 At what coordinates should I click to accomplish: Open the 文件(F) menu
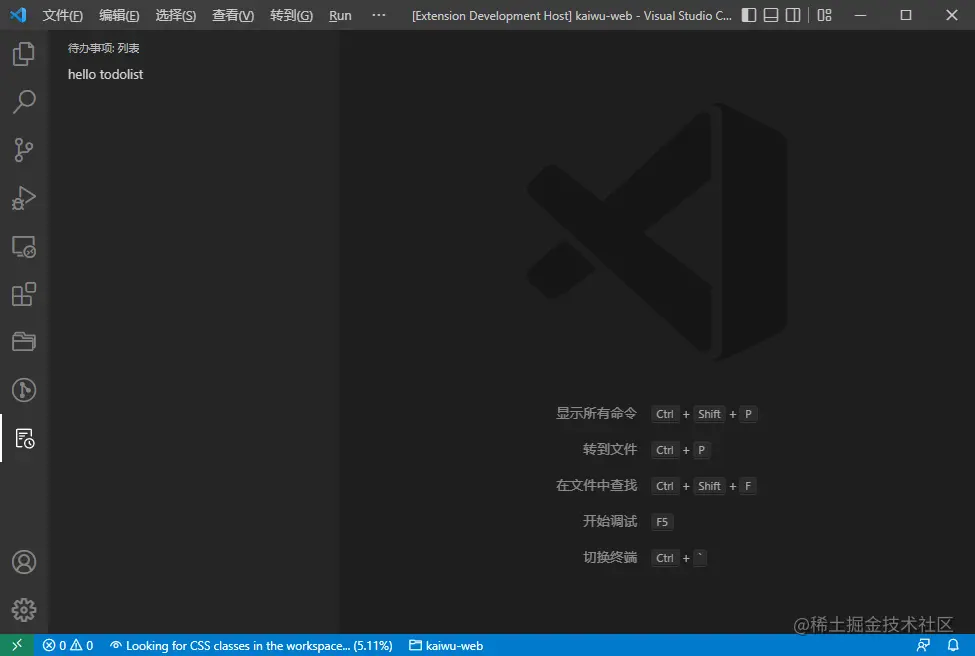point(62,15)
